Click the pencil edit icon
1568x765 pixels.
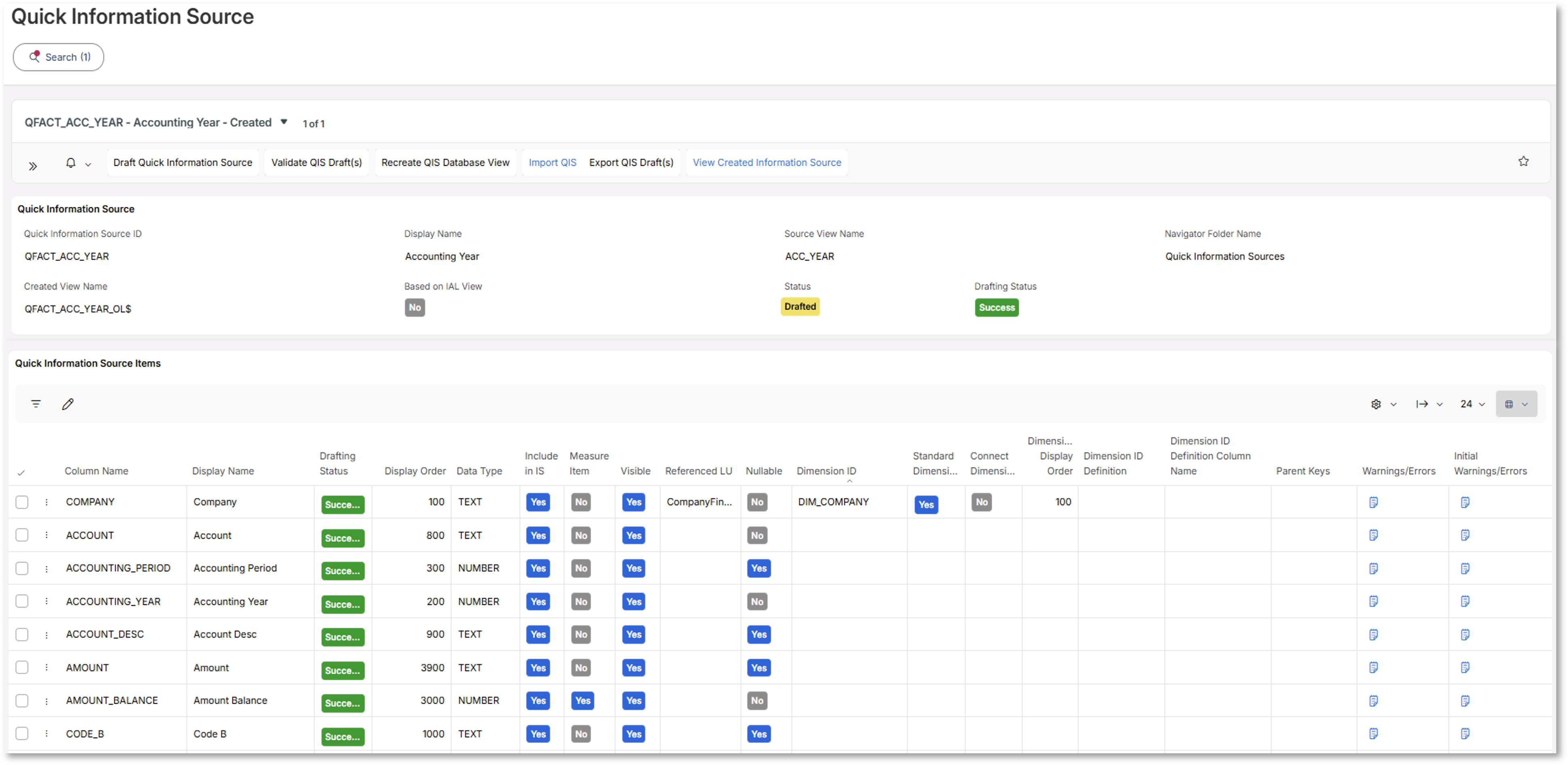(67, 404)
